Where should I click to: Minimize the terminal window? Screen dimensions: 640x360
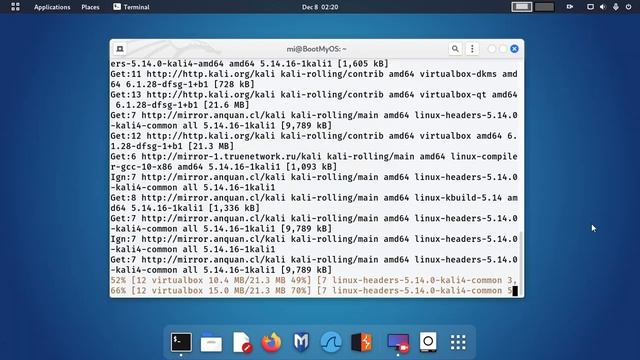pyautogui.click(x=492, y=49)
